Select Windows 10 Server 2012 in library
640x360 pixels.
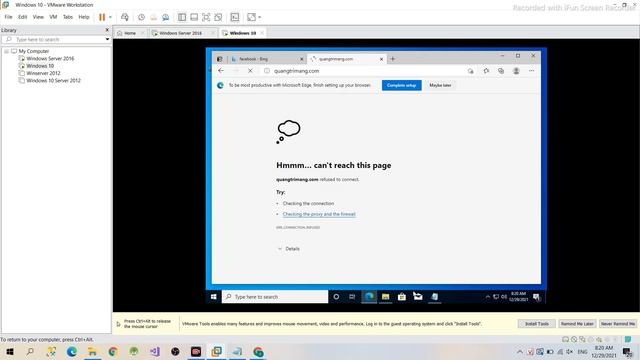pos(53,80)
